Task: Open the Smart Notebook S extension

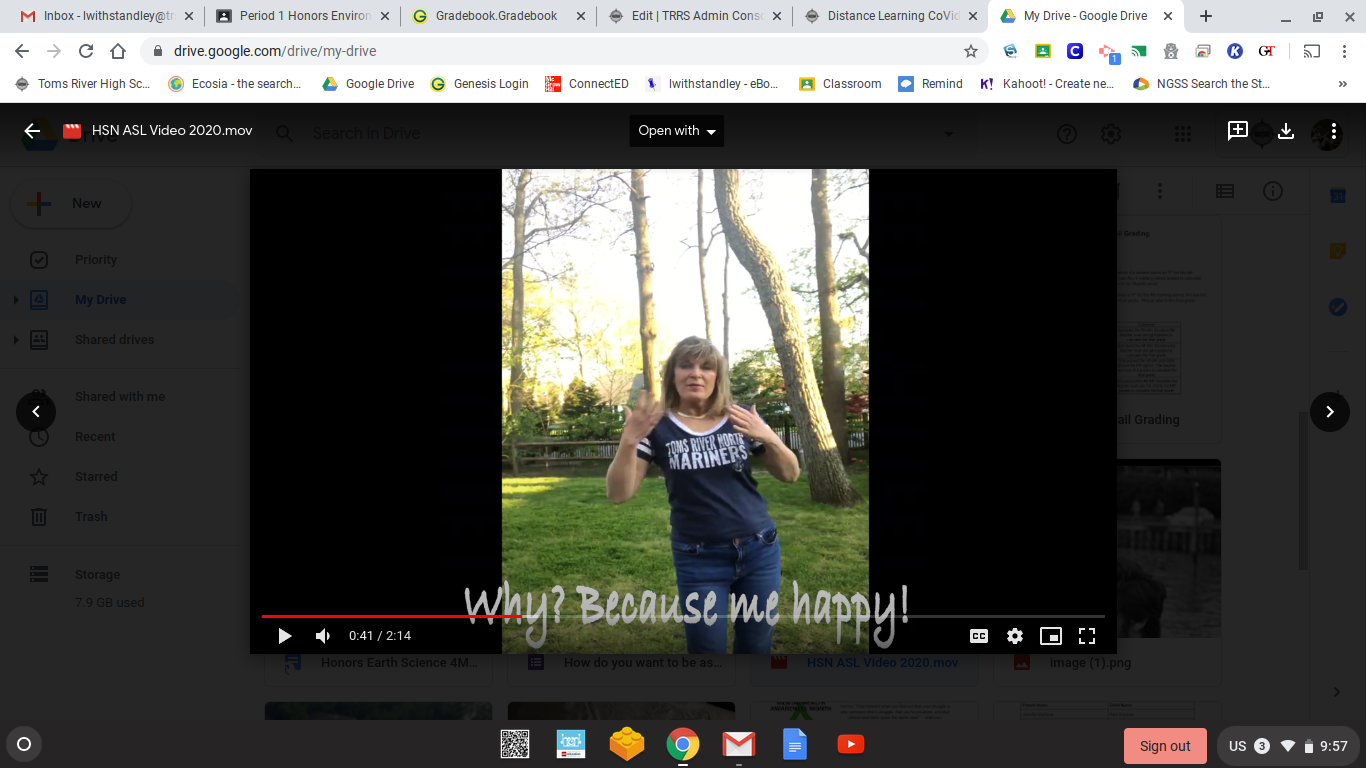Action: click(x=1010, y=51)
